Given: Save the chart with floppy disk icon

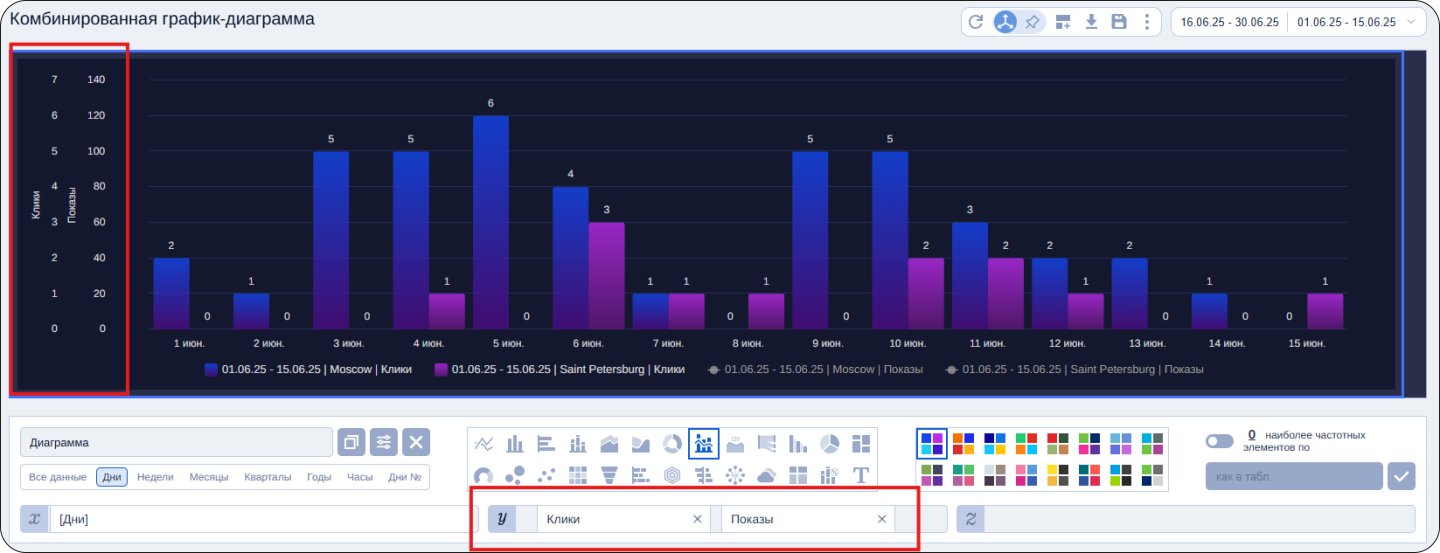Looking at the screenshot, I should (x=1119, y=22).
